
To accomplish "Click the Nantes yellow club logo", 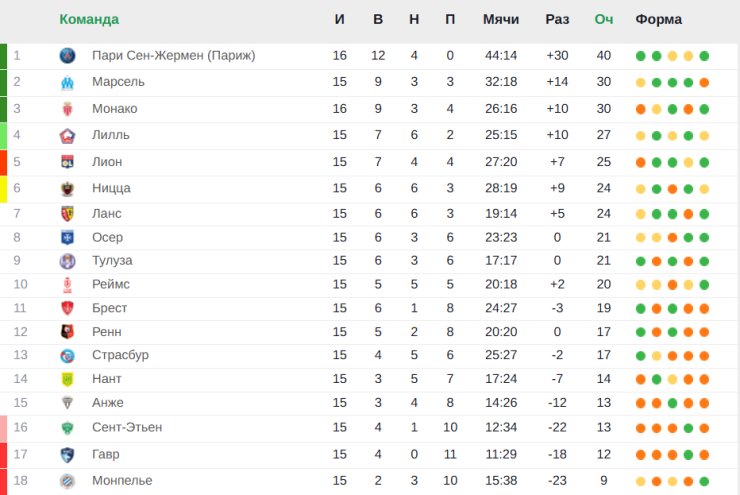I will tap(67, 379).
